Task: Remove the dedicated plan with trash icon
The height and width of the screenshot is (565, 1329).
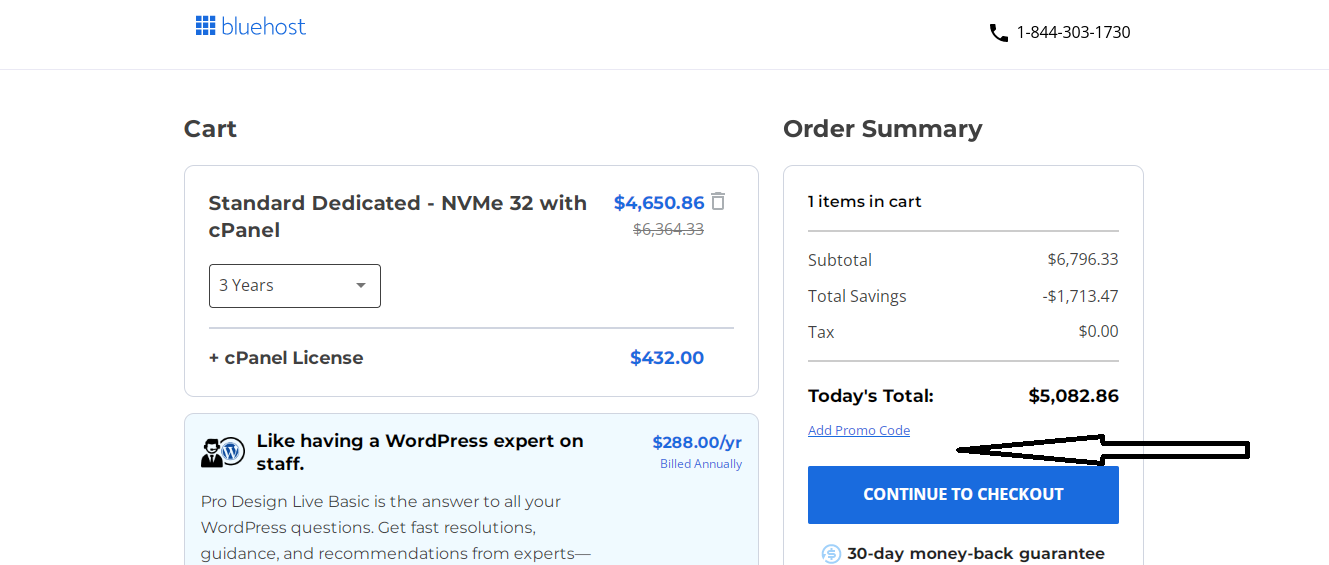Action: click(718, 201)
